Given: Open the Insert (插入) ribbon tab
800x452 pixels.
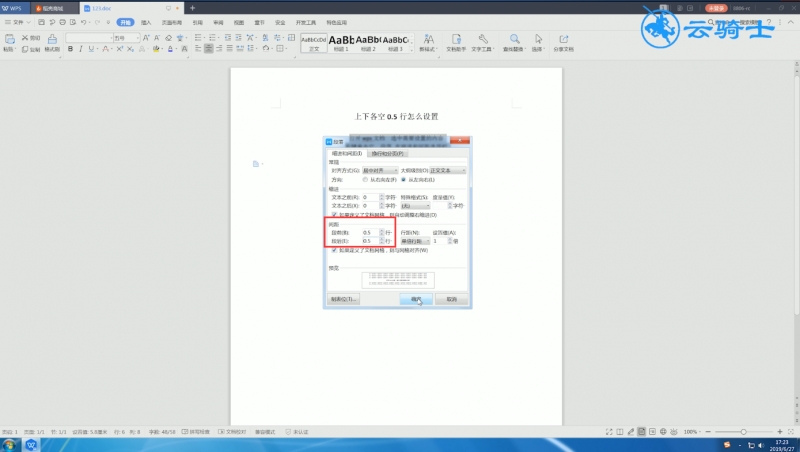Looking at the screenshot, I should click(146, 22).
